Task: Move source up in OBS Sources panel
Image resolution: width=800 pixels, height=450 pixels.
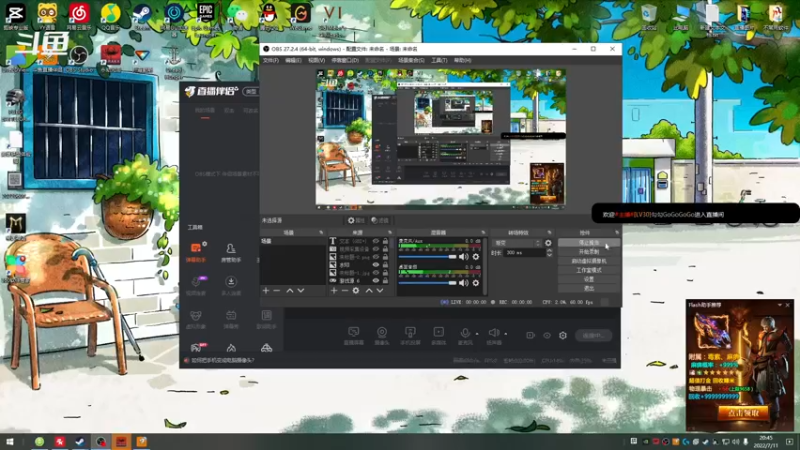Action: [369, 290]
